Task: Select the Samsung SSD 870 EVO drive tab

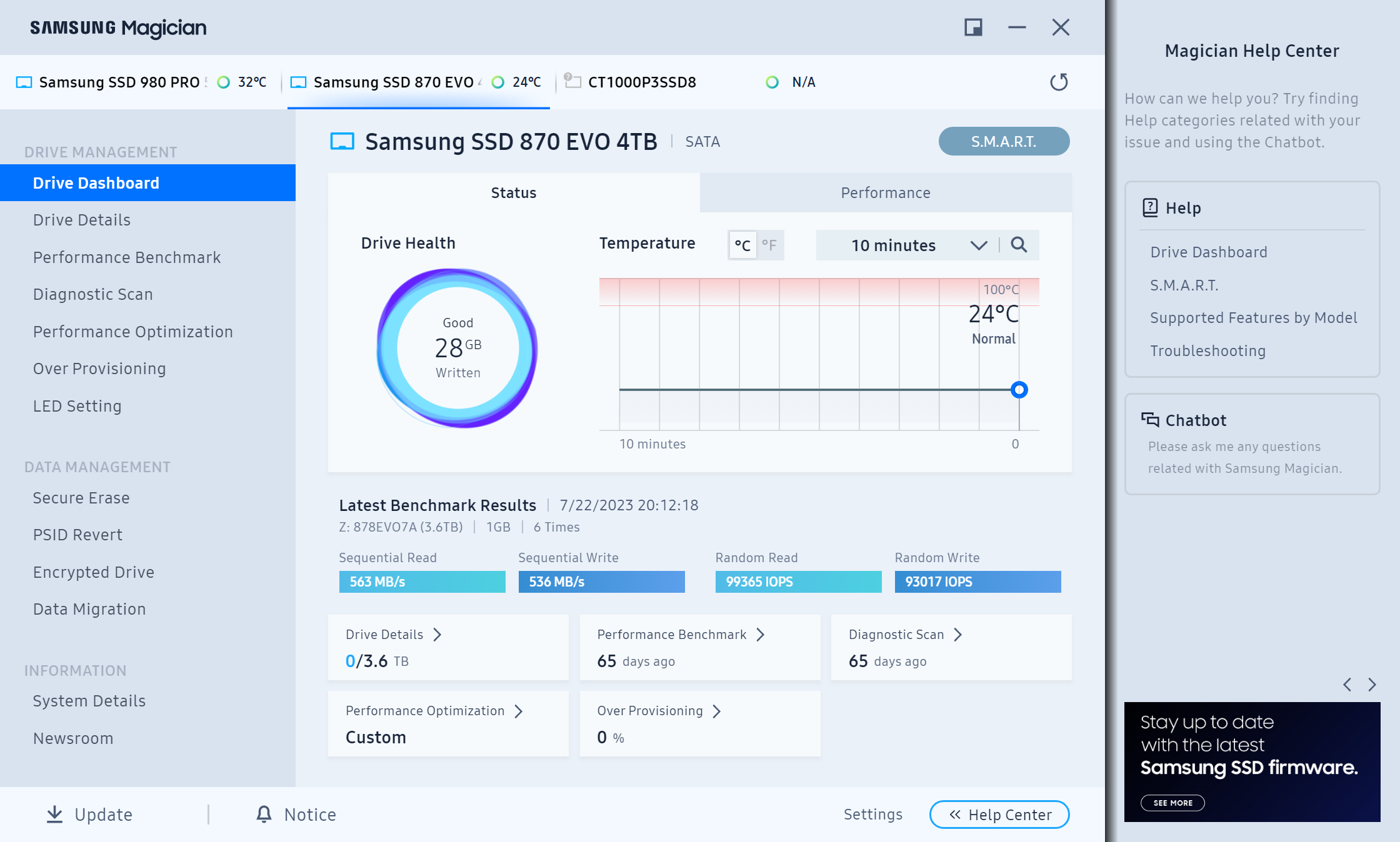Action: 418,82
